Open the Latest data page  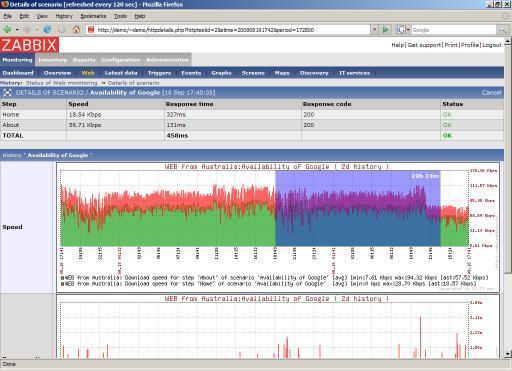121,73
